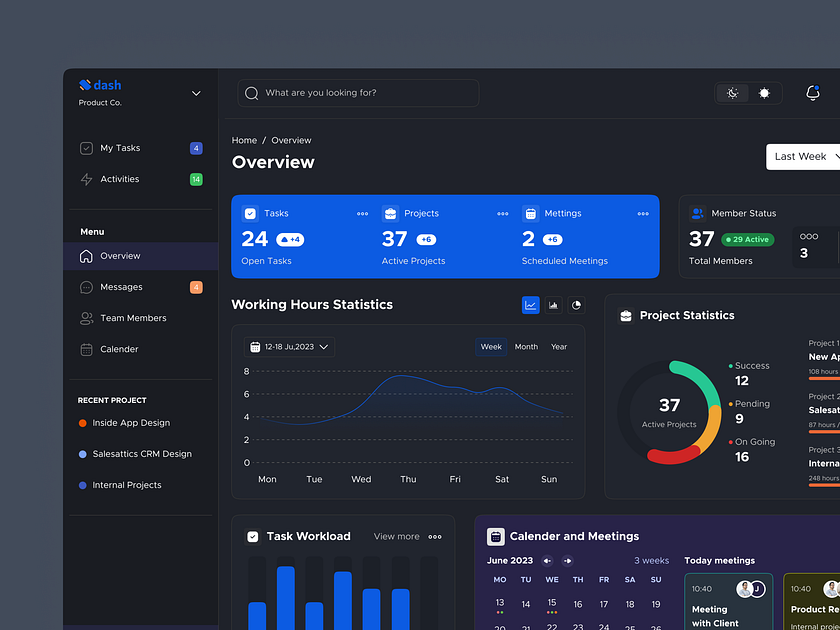Image resolution: width=840 pixels, height=630 pixels.
Task: Type in the What are you looking for field
Action: click(357, 92)
